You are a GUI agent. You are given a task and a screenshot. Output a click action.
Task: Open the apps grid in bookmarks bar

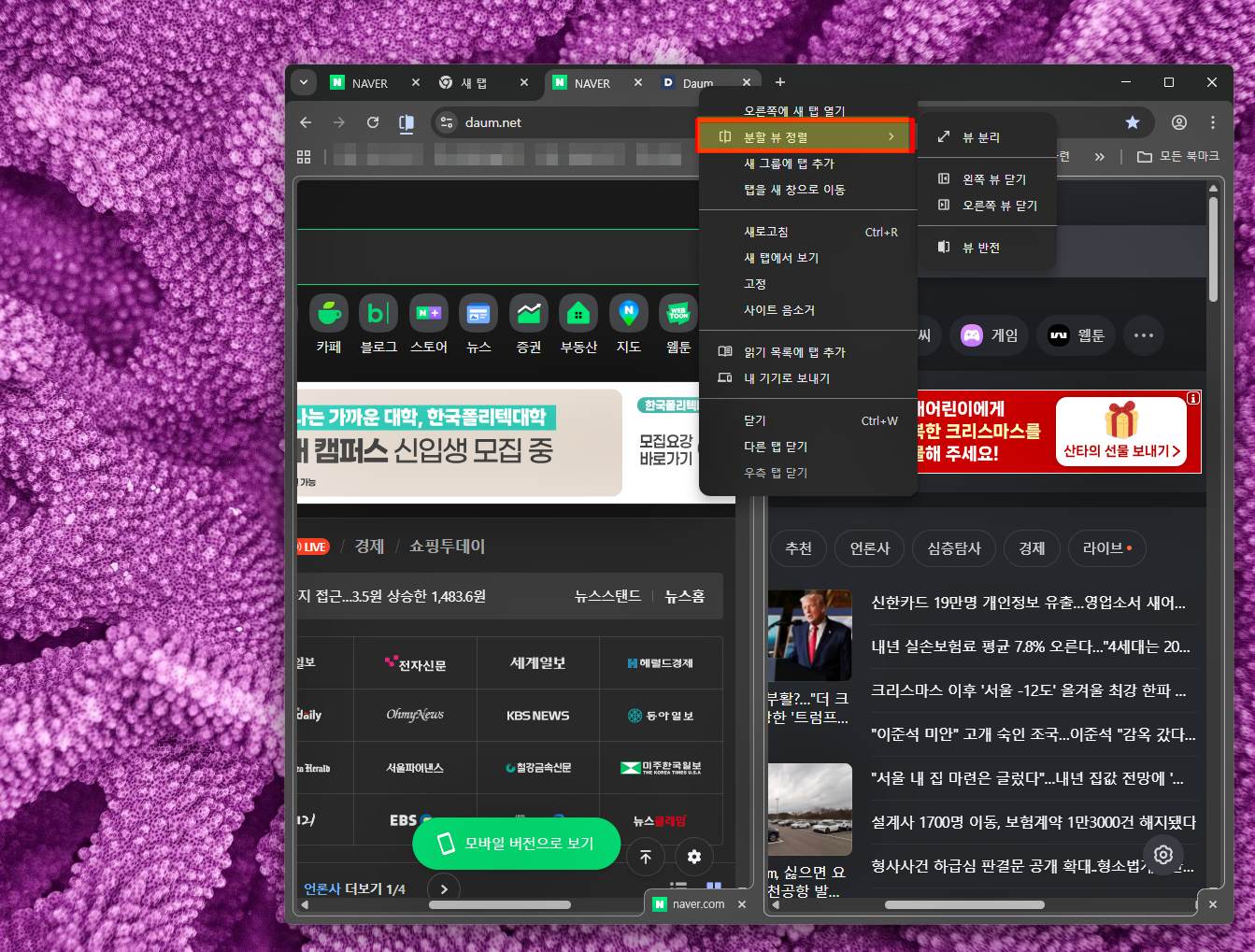[x=304, y=156]
